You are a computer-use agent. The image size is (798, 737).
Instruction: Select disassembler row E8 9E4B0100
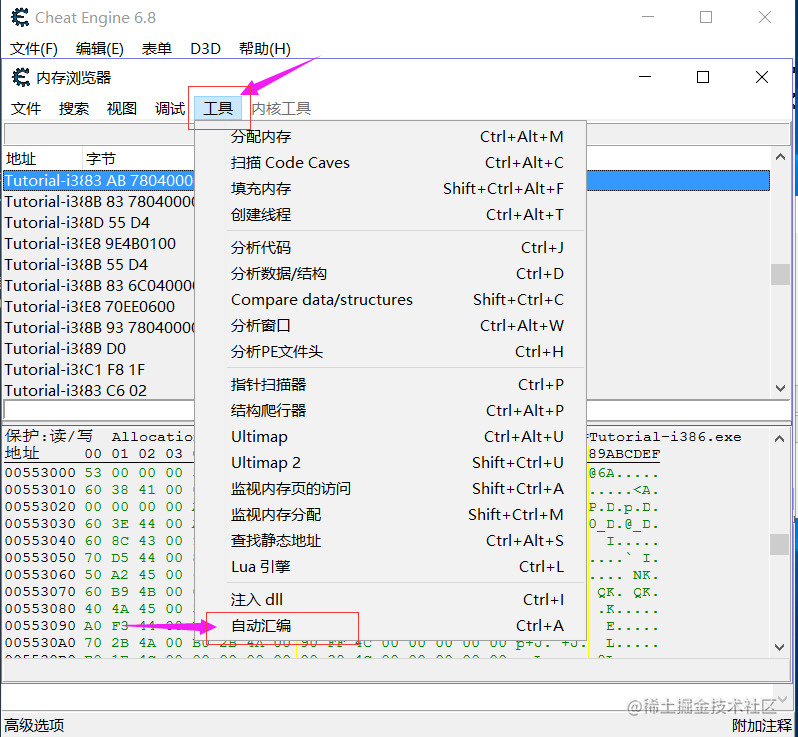pyautogui.click(x=99, y=243)
